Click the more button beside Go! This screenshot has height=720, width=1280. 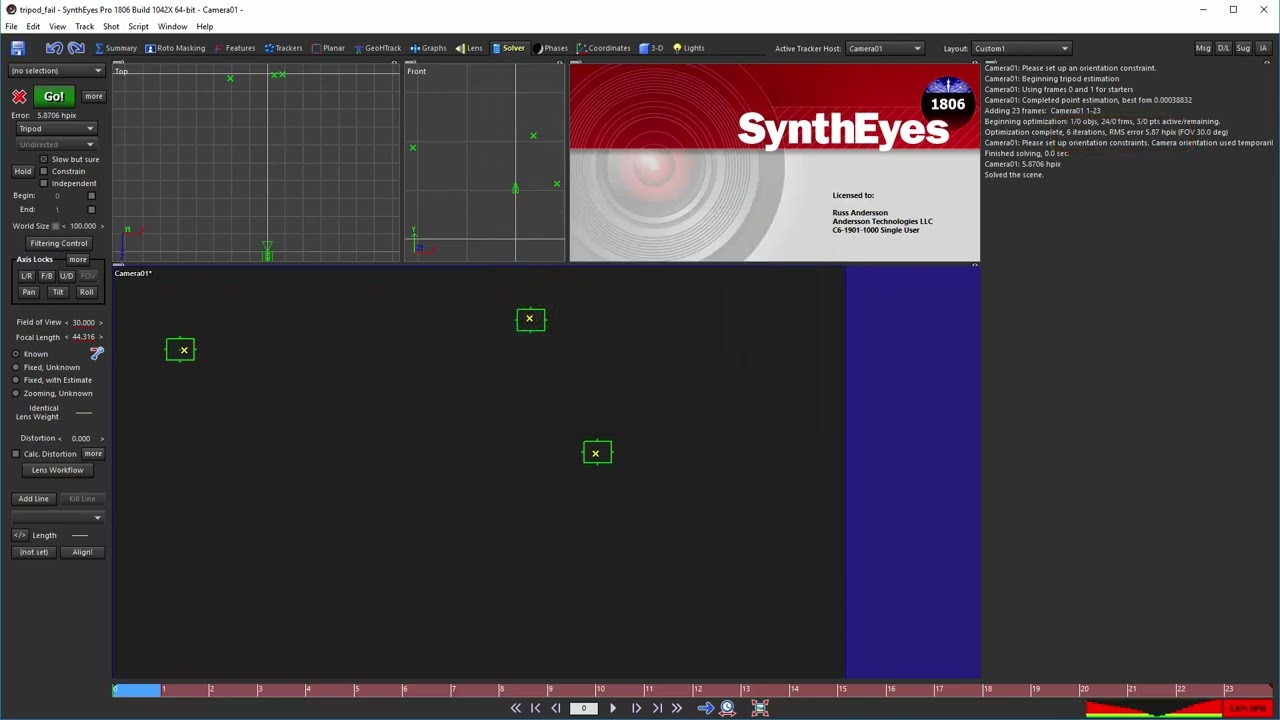click(93, 96)
